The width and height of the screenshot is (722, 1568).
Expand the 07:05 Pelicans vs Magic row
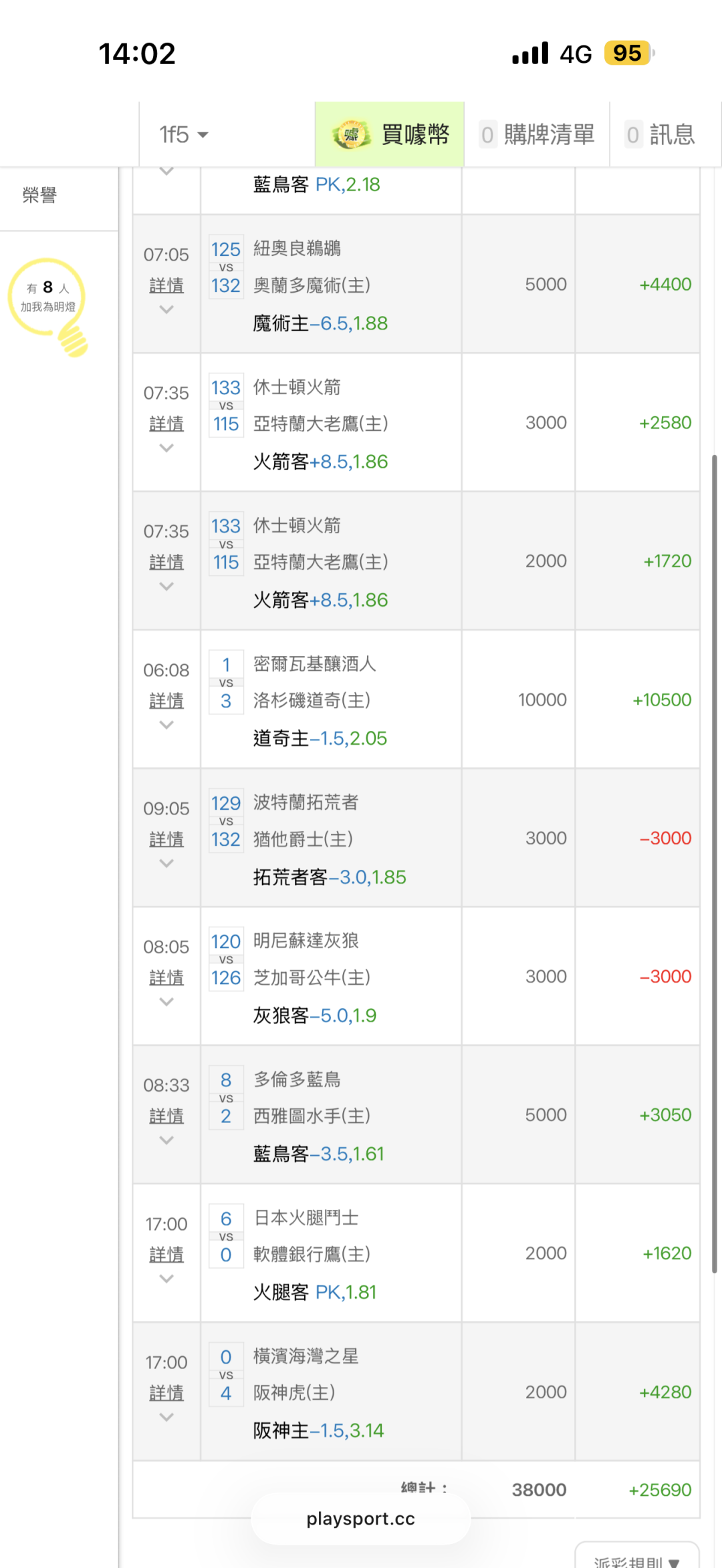tap(166, 309)
